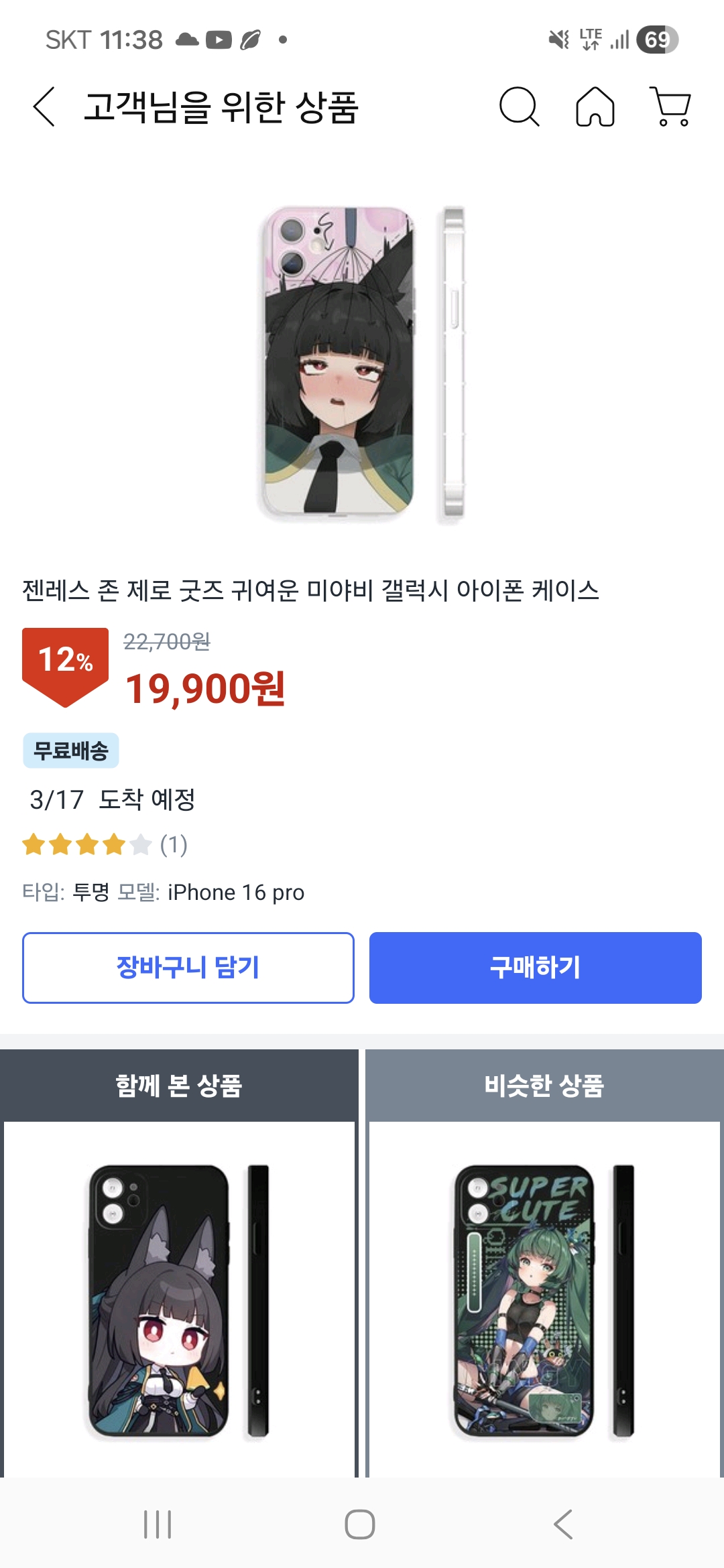Tap the 무료배송 free shipping badge

tap(71, 750)
